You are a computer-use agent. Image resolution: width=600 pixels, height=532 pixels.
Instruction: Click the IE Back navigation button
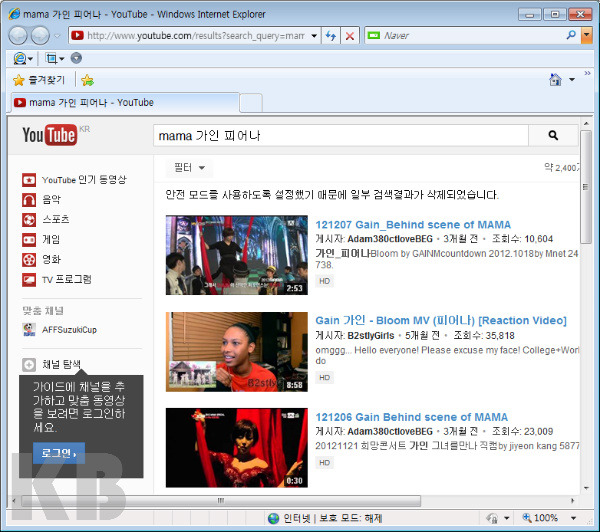pyautogui.click(x=18, y=36)
